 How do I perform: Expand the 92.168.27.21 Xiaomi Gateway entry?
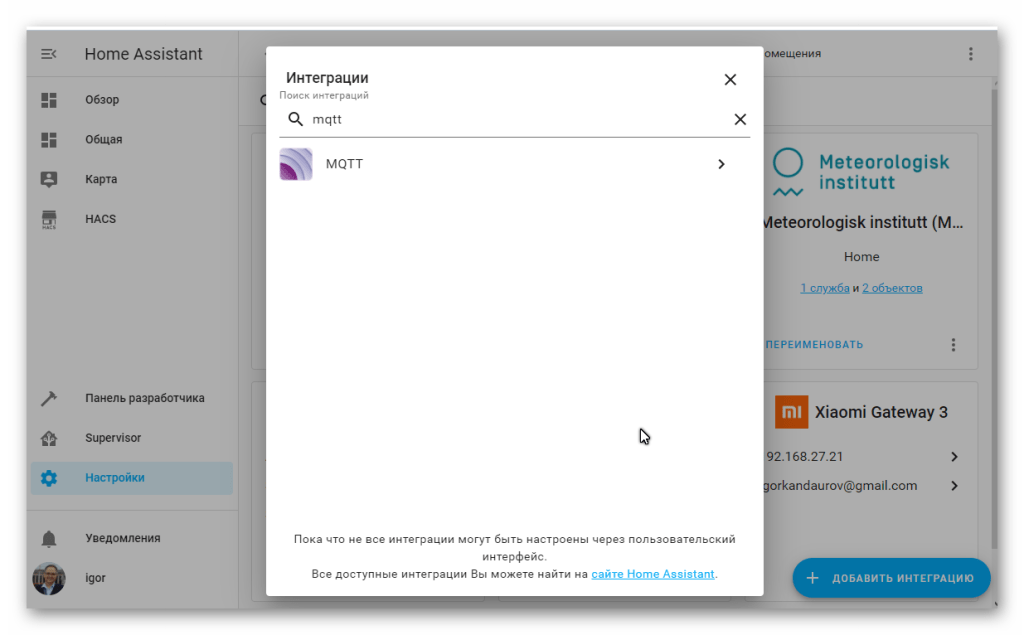coord(954,457)
